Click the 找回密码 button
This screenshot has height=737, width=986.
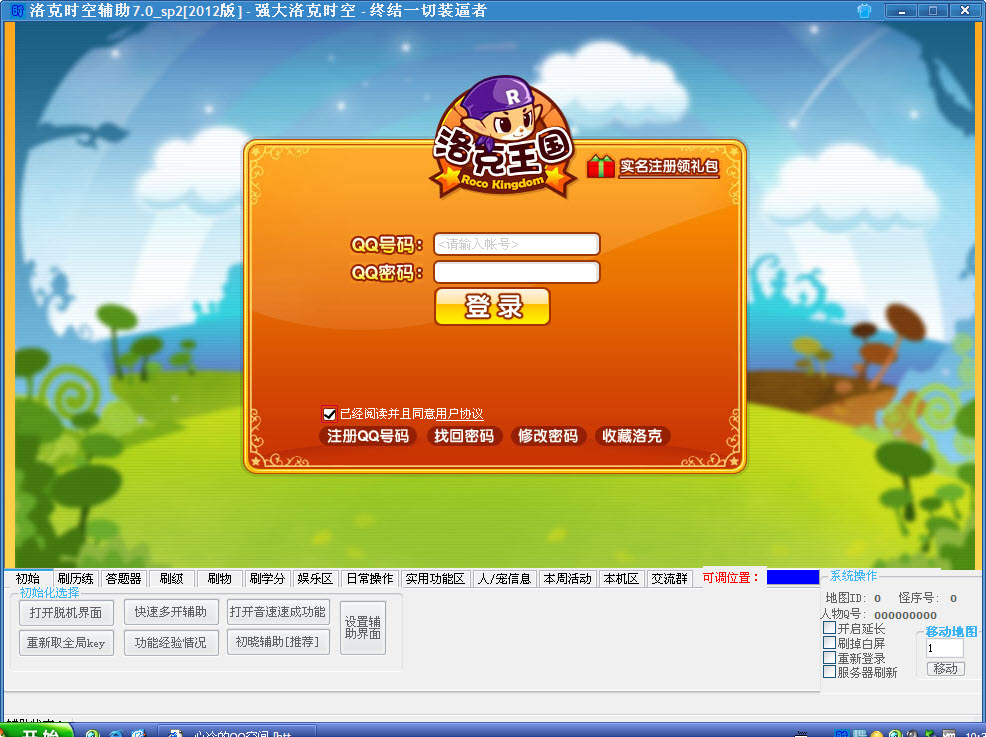click(464, 436)
